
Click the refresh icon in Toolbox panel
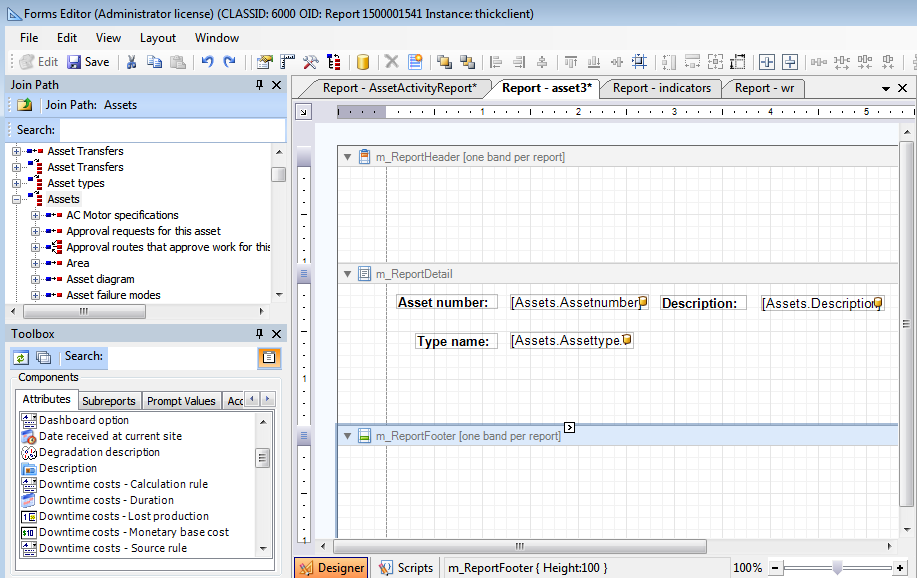click(21, 357)
